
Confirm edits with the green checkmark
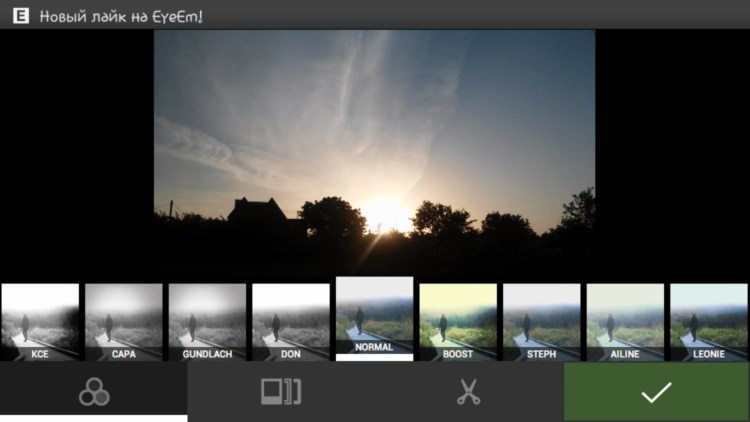pyautogui.click(x=656, y=392)
